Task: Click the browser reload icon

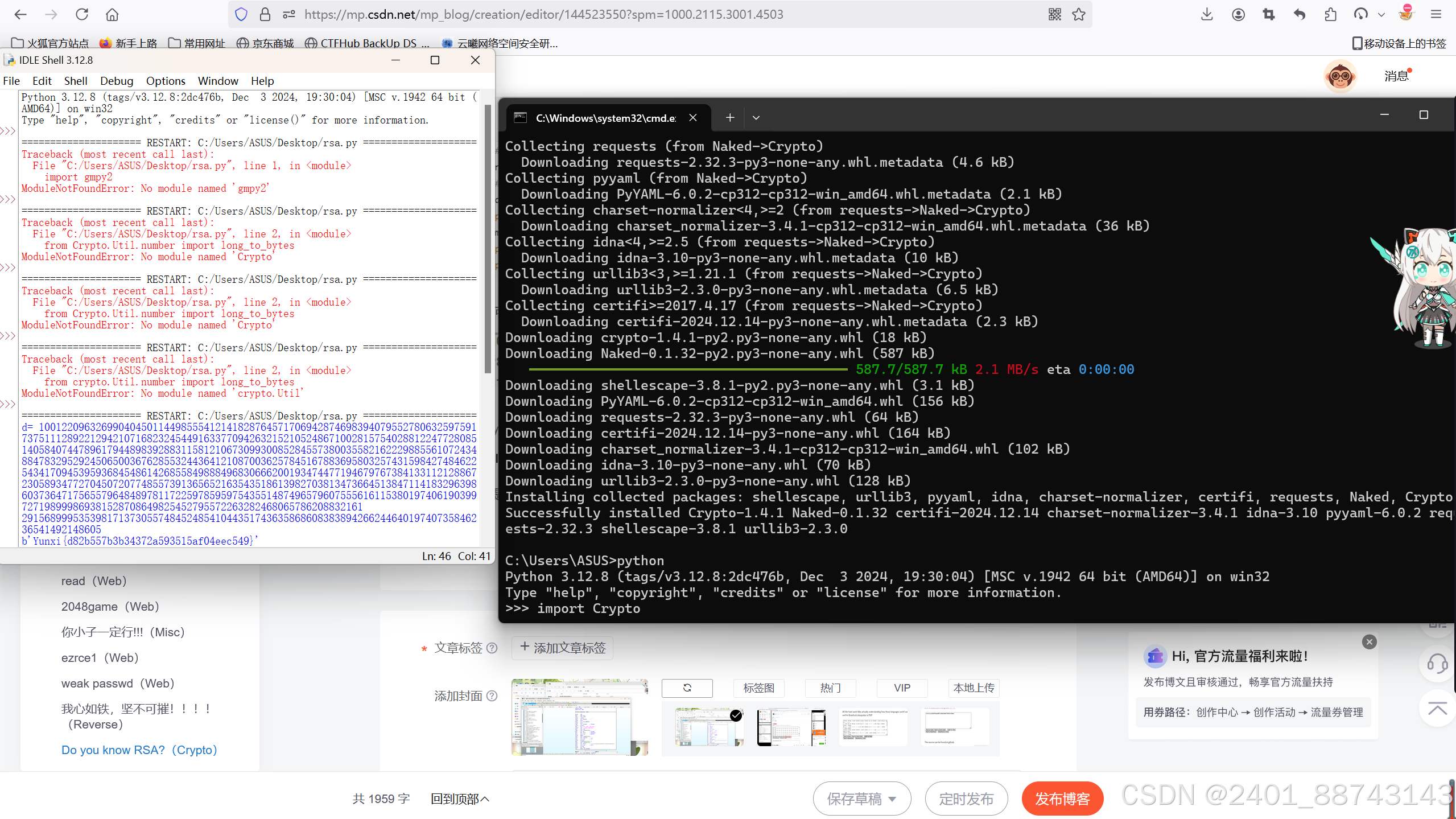Action: click(82, 14)
